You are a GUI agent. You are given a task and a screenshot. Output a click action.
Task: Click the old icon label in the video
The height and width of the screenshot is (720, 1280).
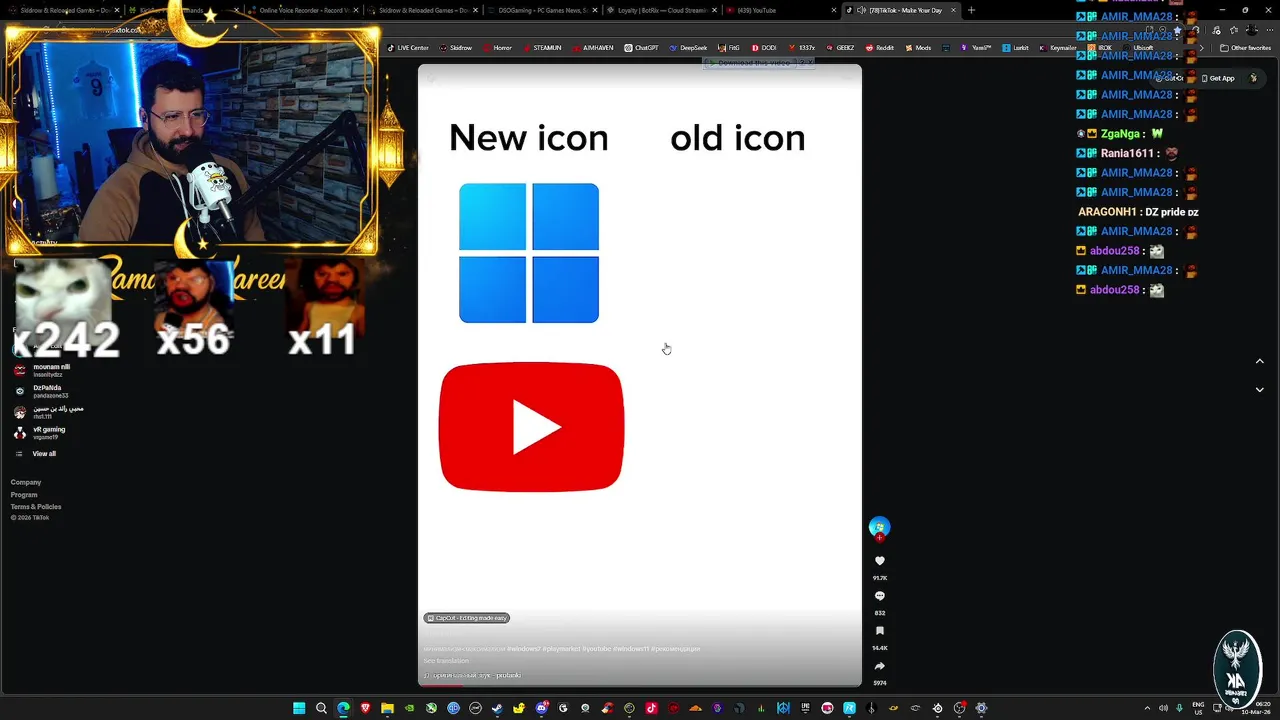[x=737, y=138]
